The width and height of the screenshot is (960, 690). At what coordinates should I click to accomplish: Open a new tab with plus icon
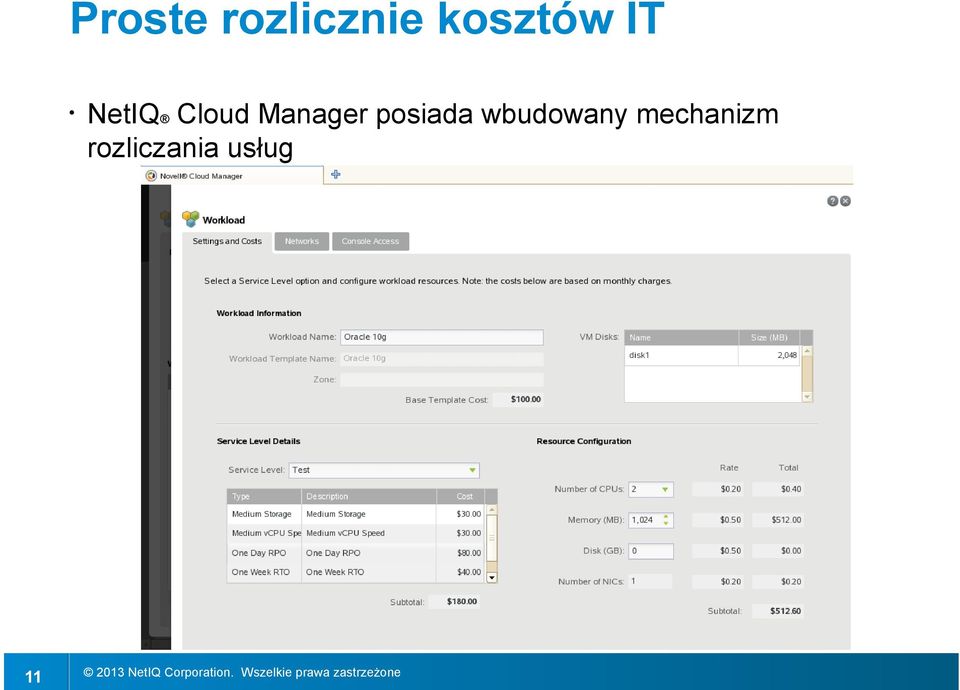point(336,174)
